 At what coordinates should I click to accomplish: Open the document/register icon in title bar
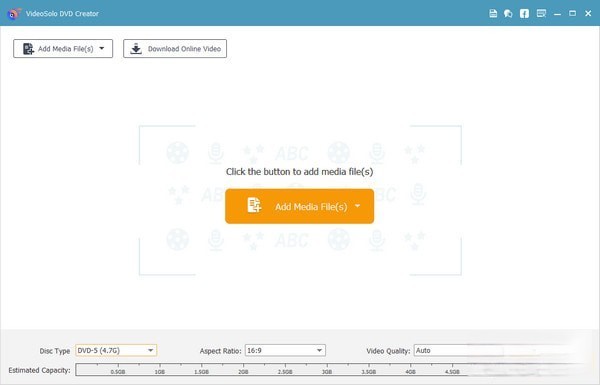(493, 13)
